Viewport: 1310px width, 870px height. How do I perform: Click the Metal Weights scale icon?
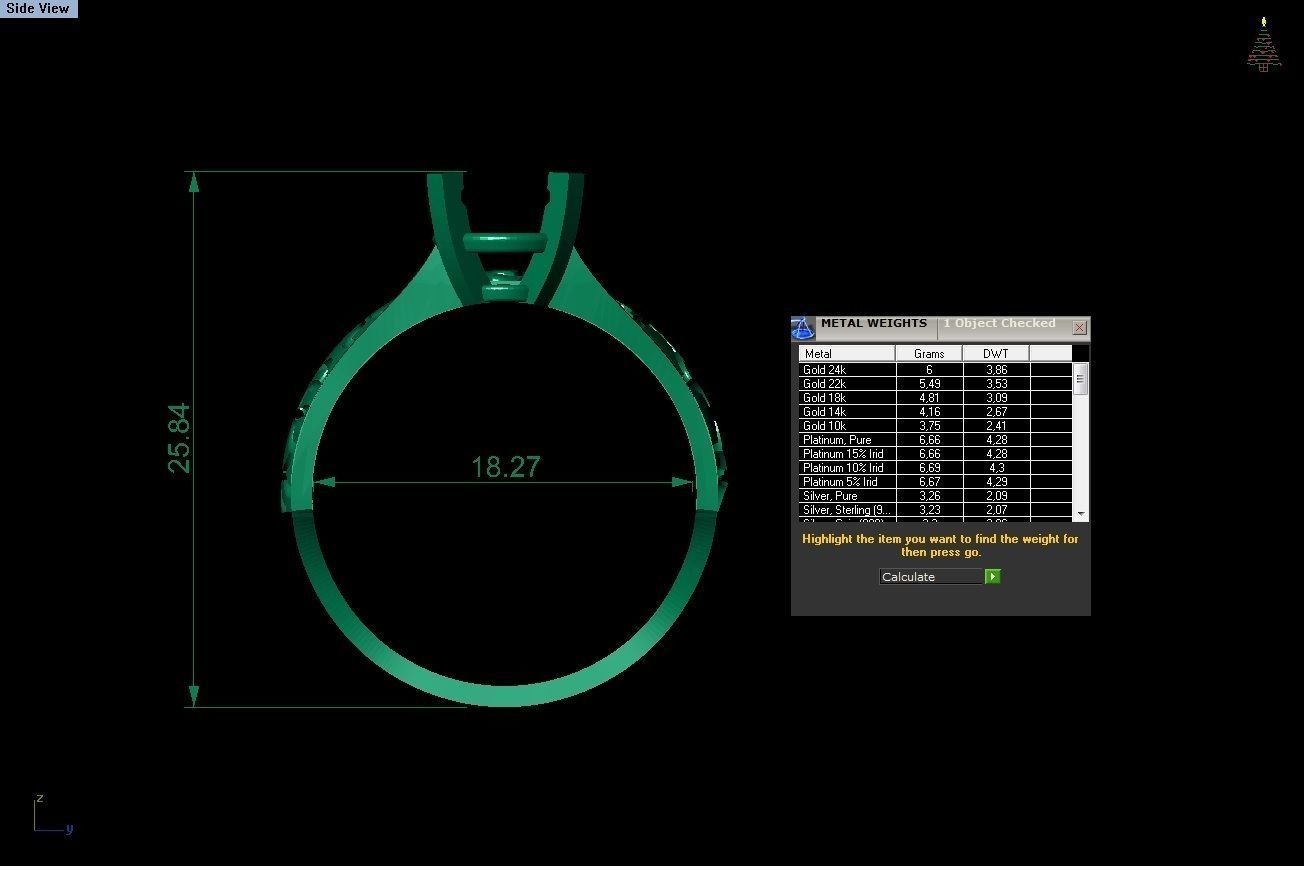pos(803,329)
